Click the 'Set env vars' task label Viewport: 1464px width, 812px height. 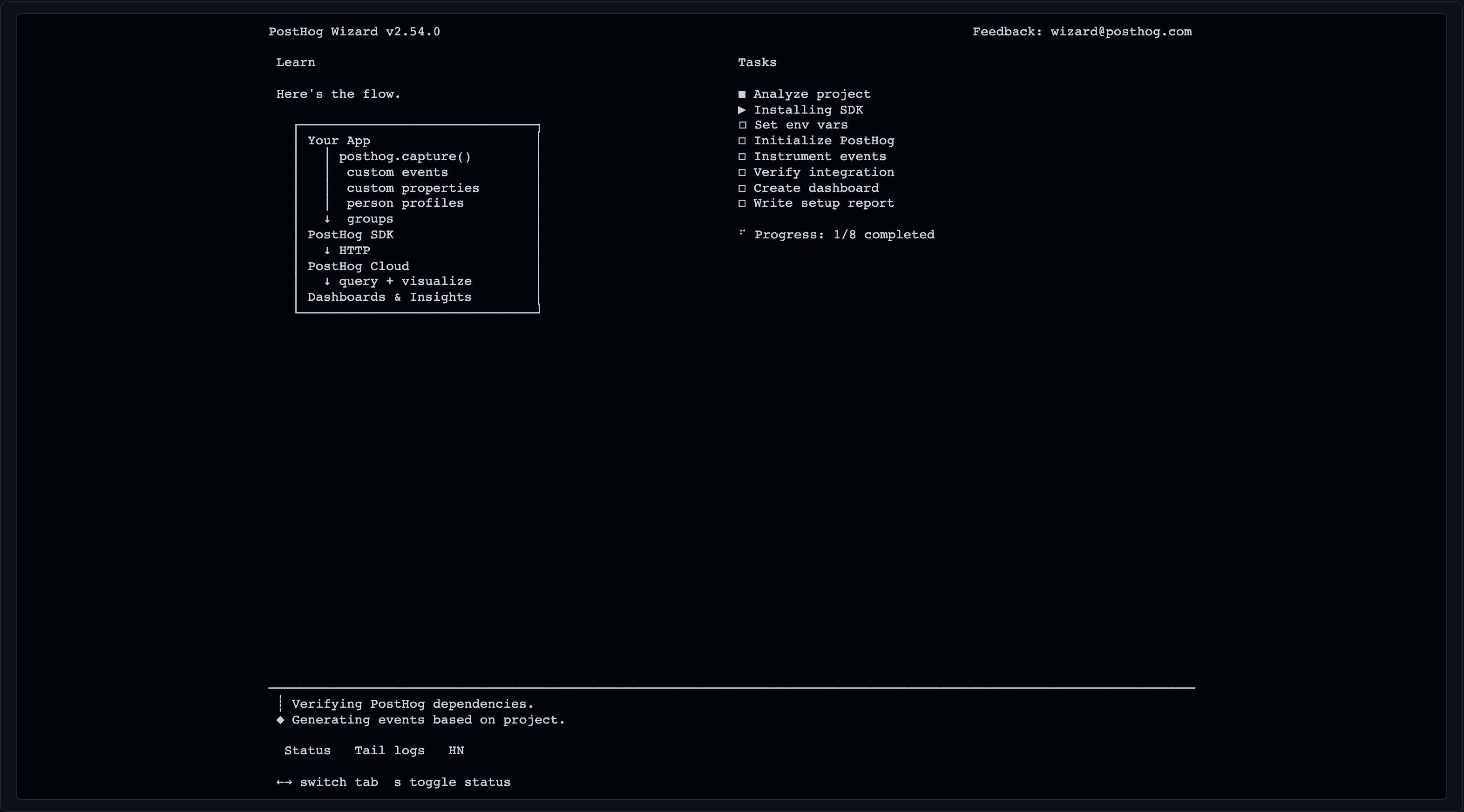(801, 125)
